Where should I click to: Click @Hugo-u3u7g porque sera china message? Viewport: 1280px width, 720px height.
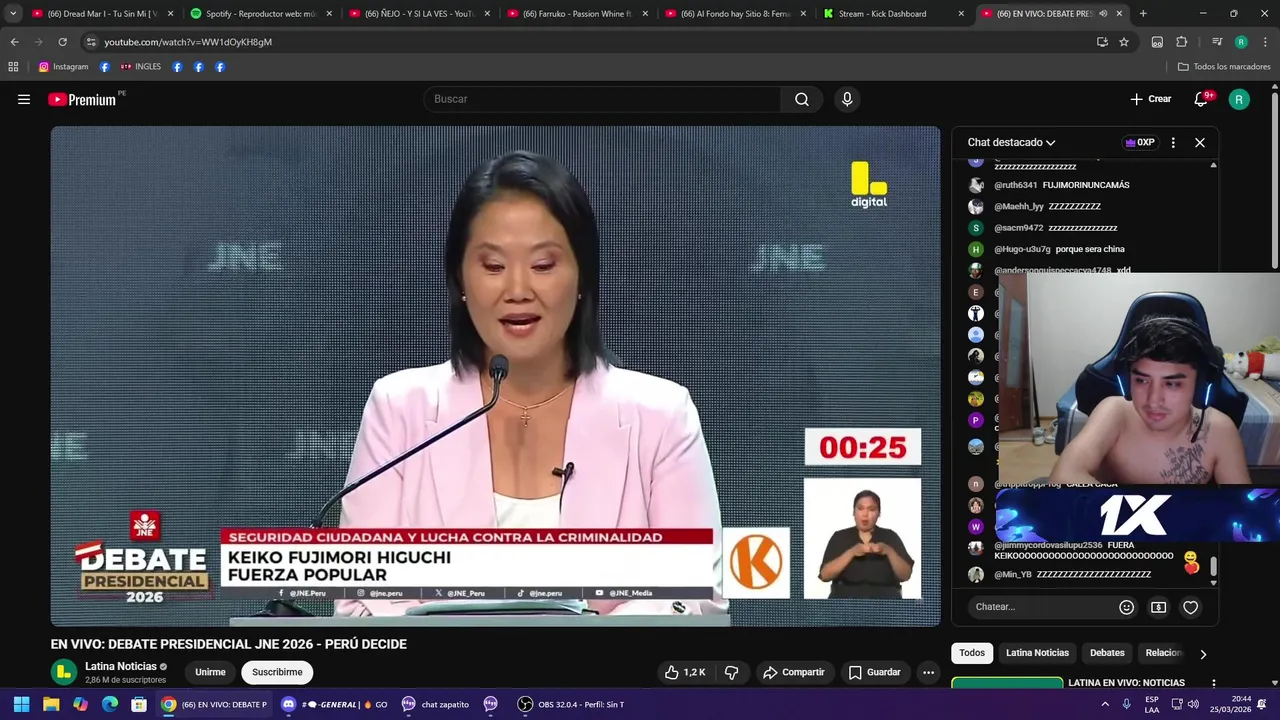[1046, 249]
